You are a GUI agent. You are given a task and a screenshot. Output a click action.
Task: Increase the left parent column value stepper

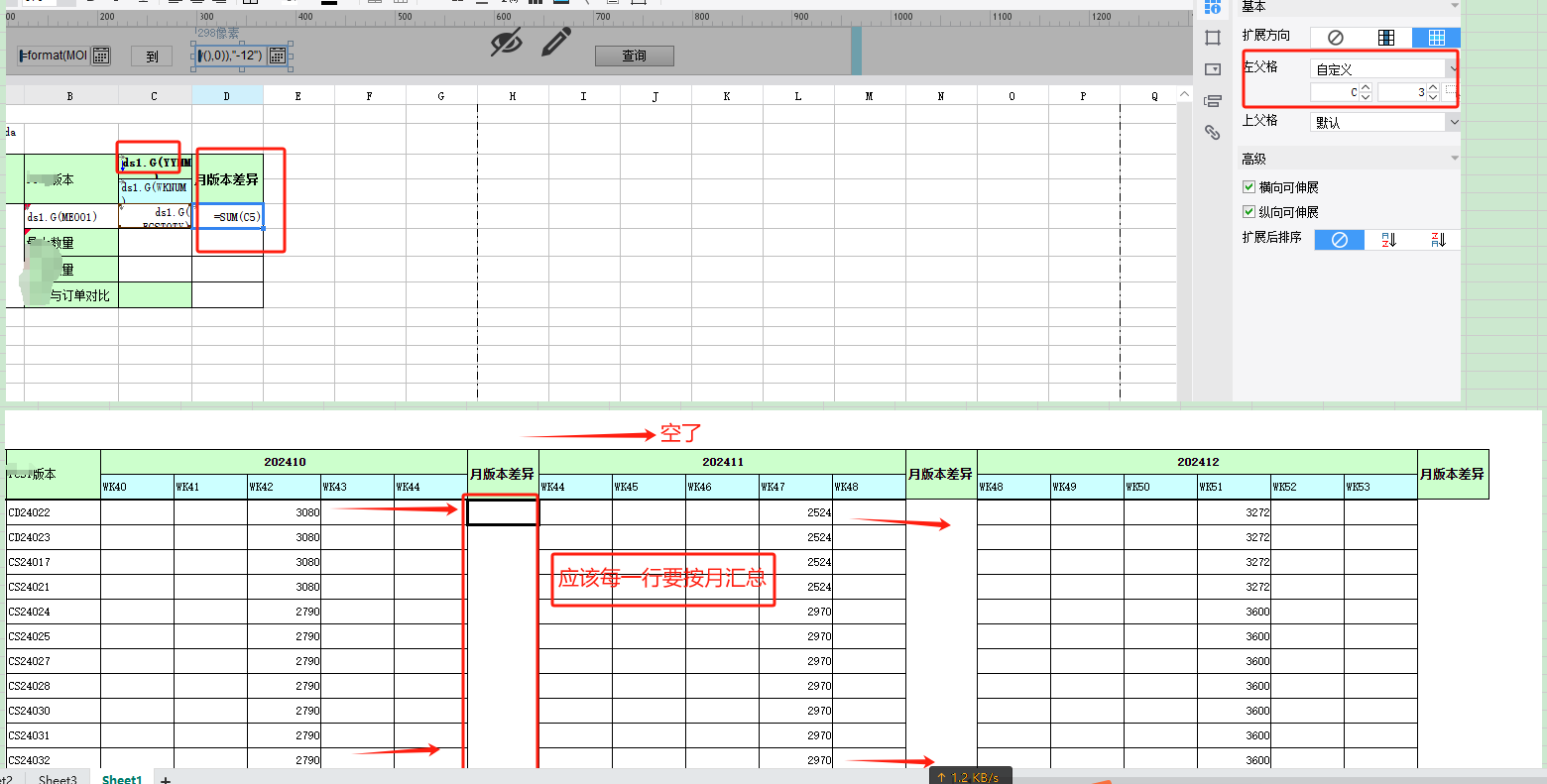coord(1366,87)
